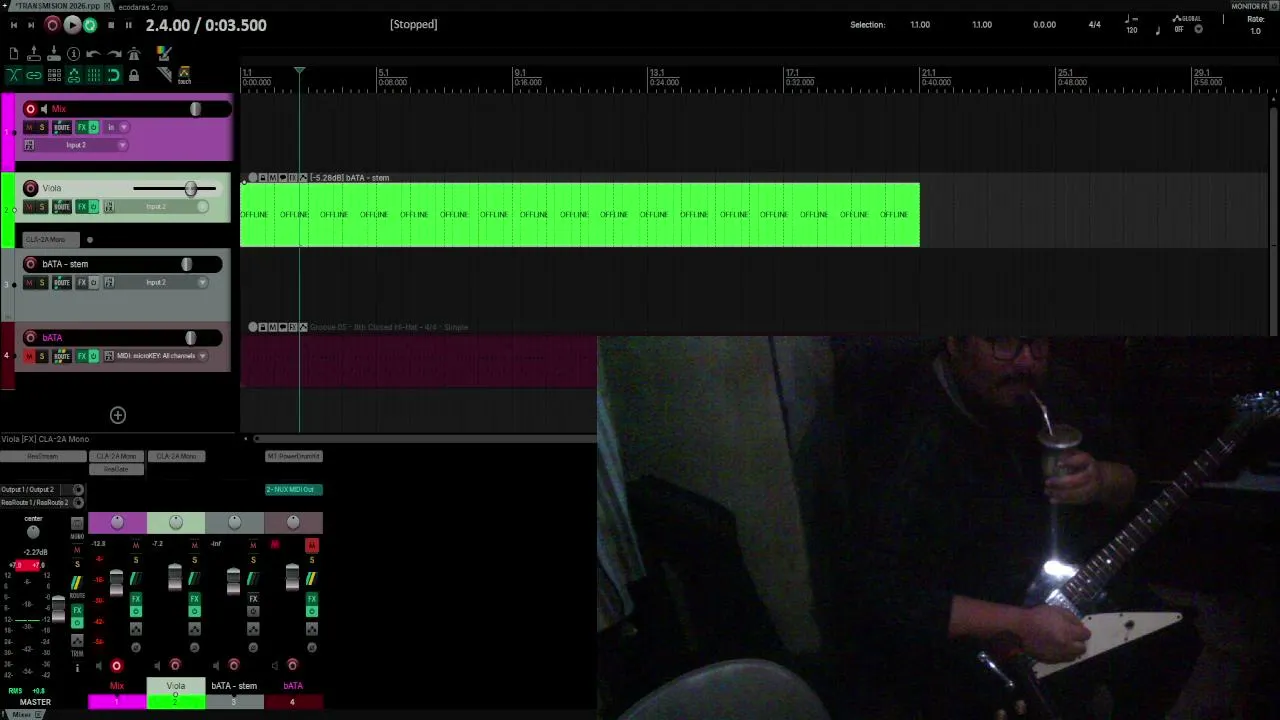
Task: Select the Mix channel label in mixer
Action: coord(117,686)
